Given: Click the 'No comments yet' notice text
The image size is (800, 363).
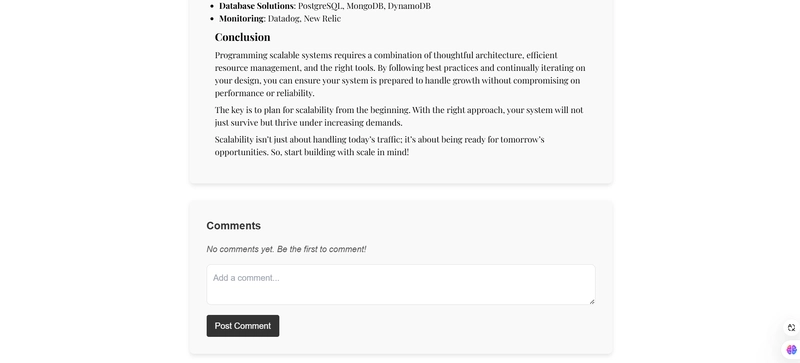Looking at the screenshot, I should [x=286, y=249].
